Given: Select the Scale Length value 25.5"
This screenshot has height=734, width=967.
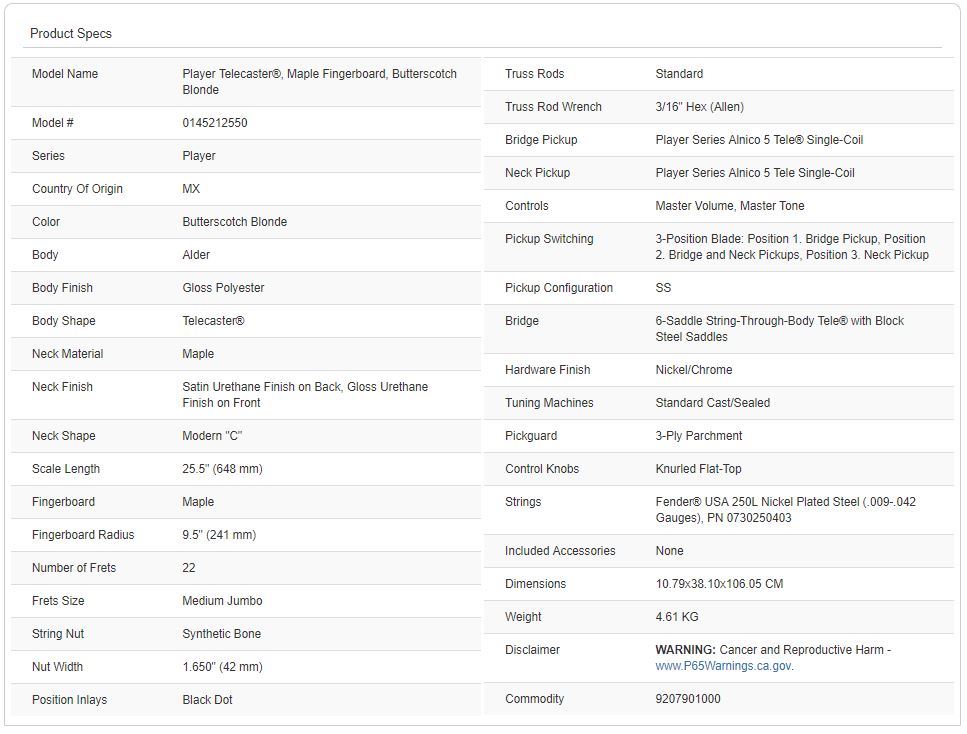Looking at the screenshot, I should [222, 469].
